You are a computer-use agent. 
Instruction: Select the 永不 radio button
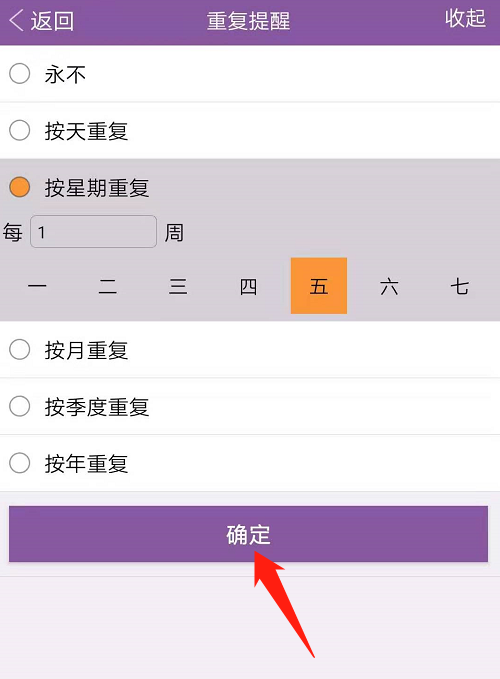tap(19, 73)
